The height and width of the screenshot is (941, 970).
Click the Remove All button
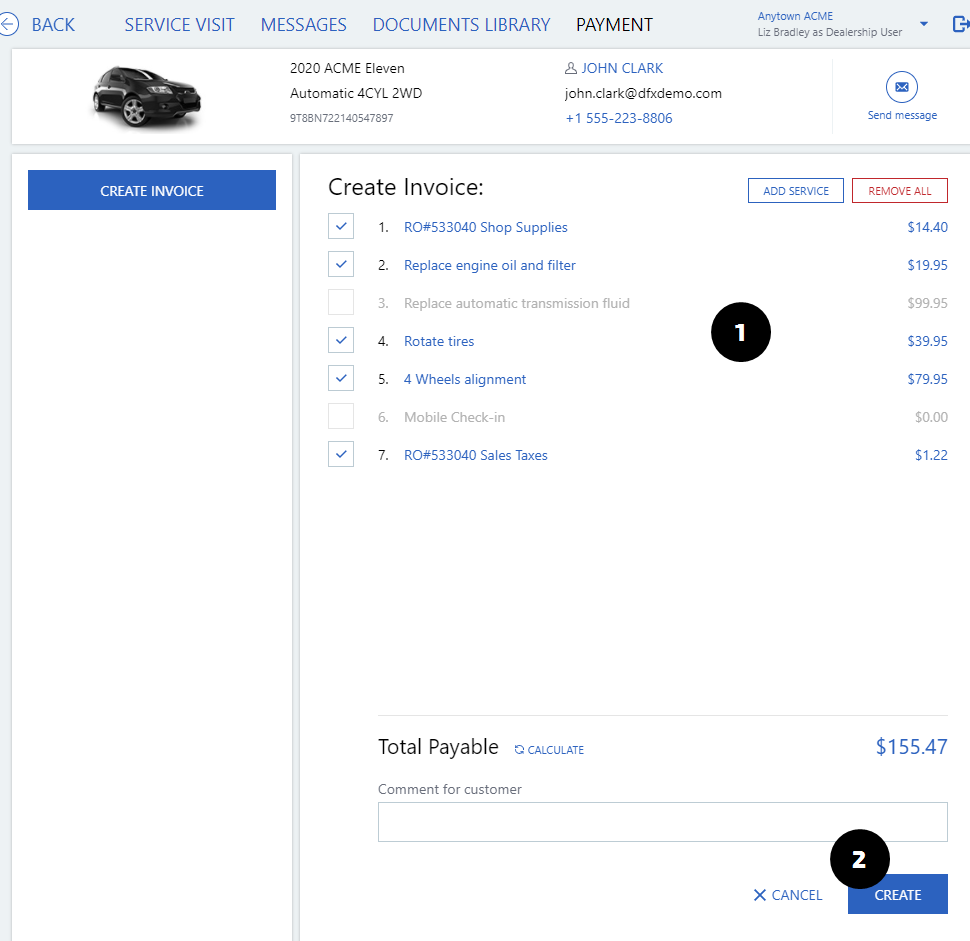pos(899,191)
